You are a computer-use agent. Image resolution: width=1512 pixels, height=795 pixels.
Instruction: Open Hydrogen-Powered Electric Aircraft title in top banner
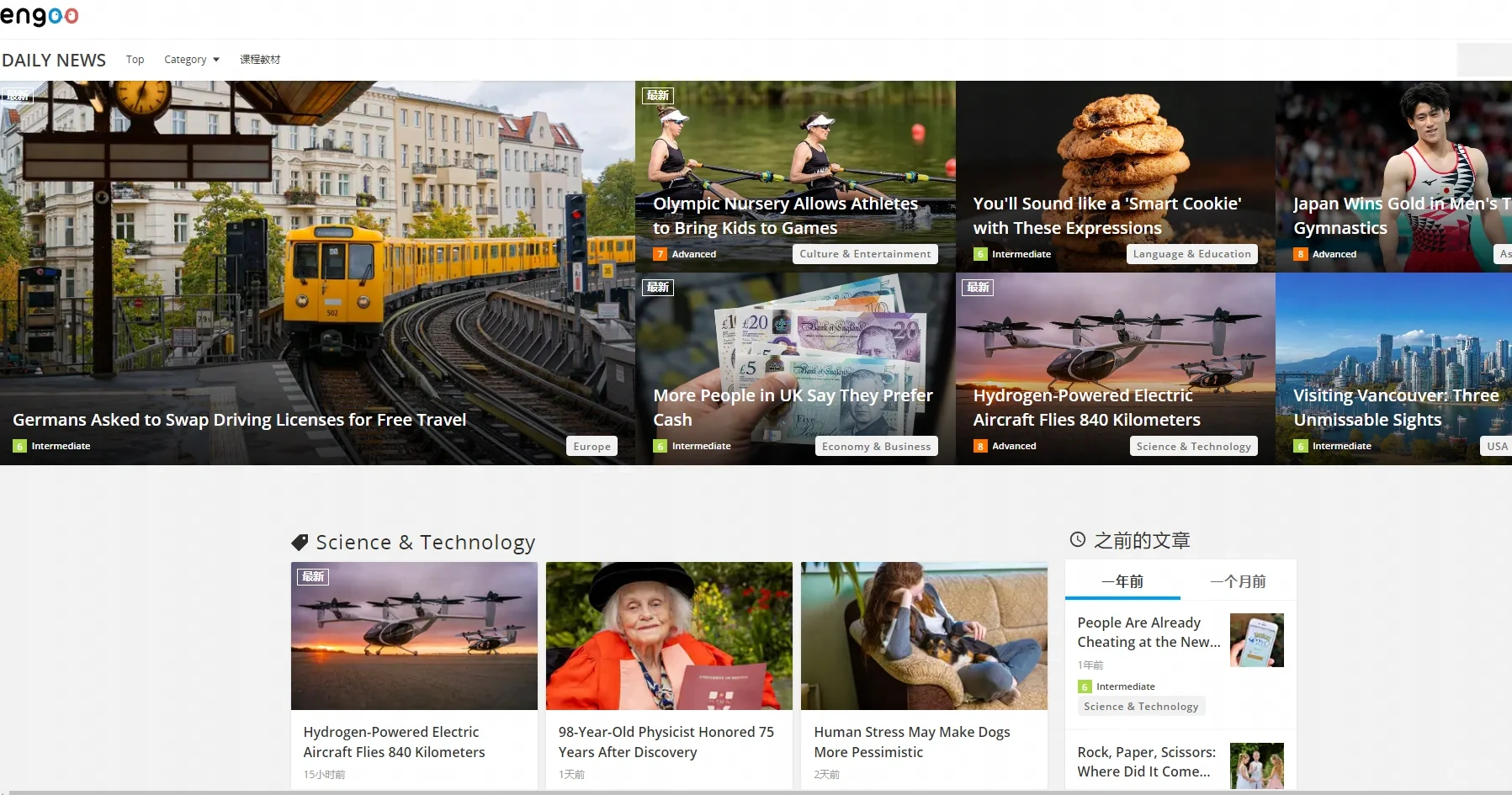click(1087, 408)
